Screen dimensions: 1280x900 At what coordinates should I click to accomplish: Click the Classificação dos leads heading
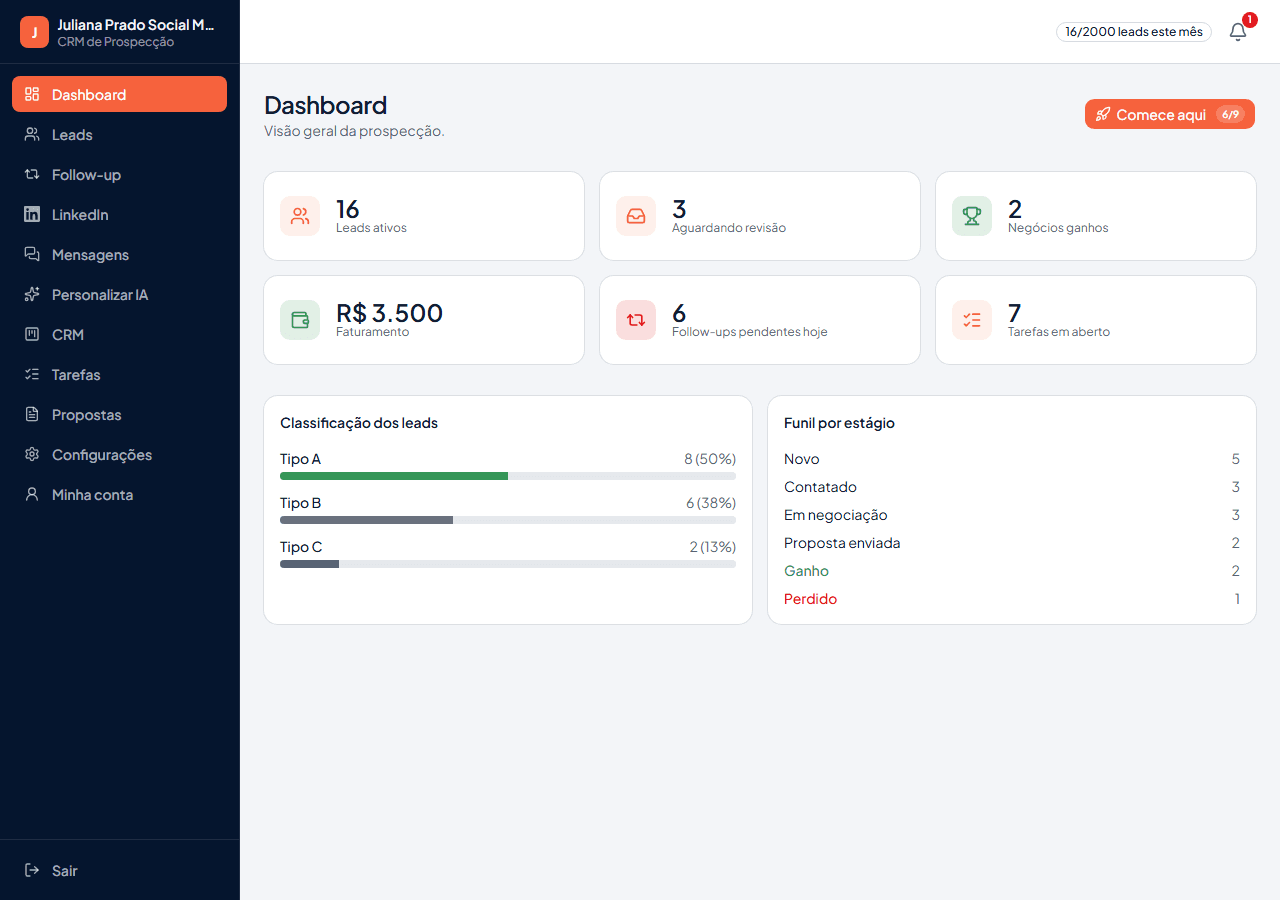click(x=359, y=423)
